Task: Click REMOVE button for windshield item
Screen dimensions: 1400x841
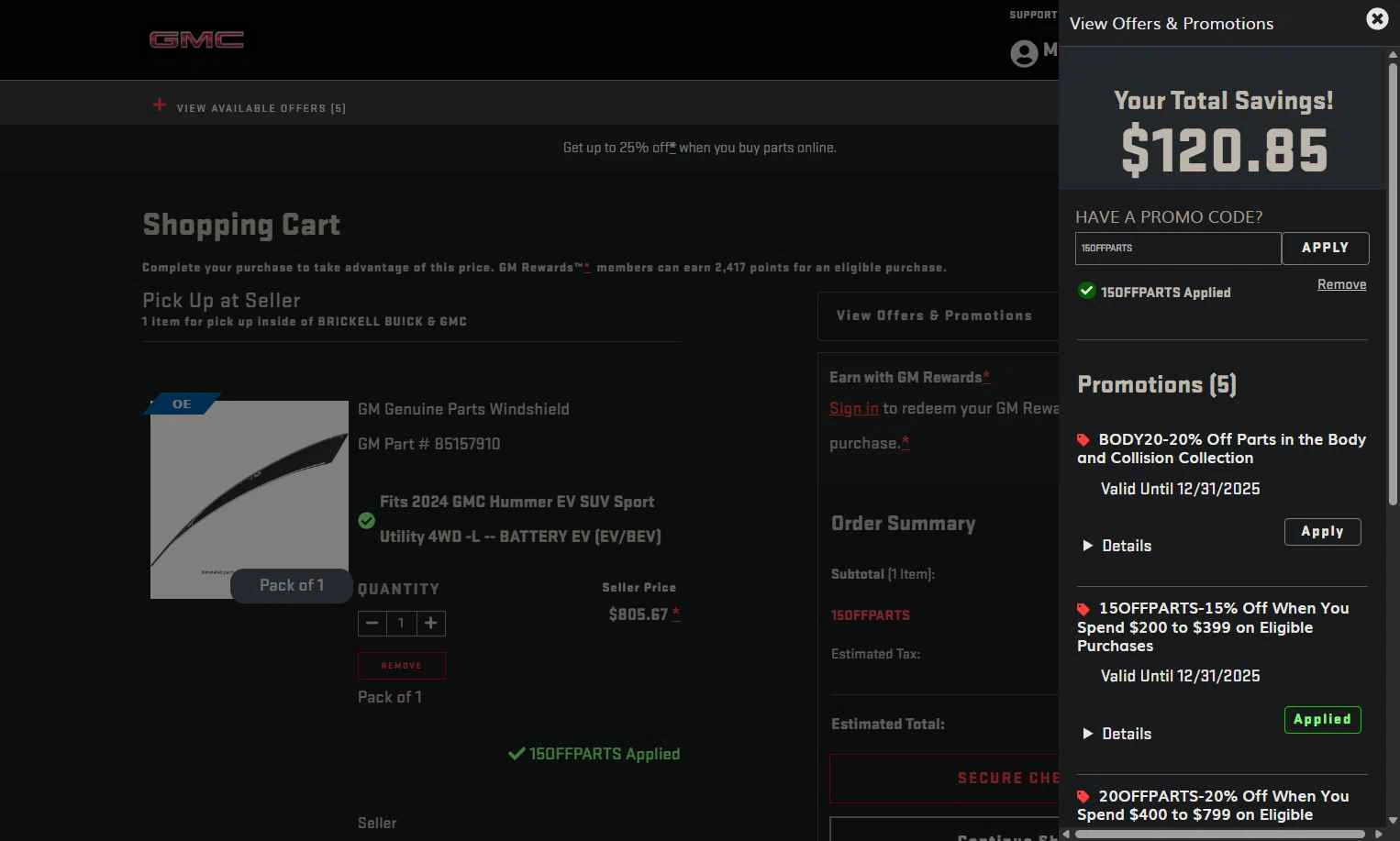Action: pyautogui.click(x=402, y=666)
